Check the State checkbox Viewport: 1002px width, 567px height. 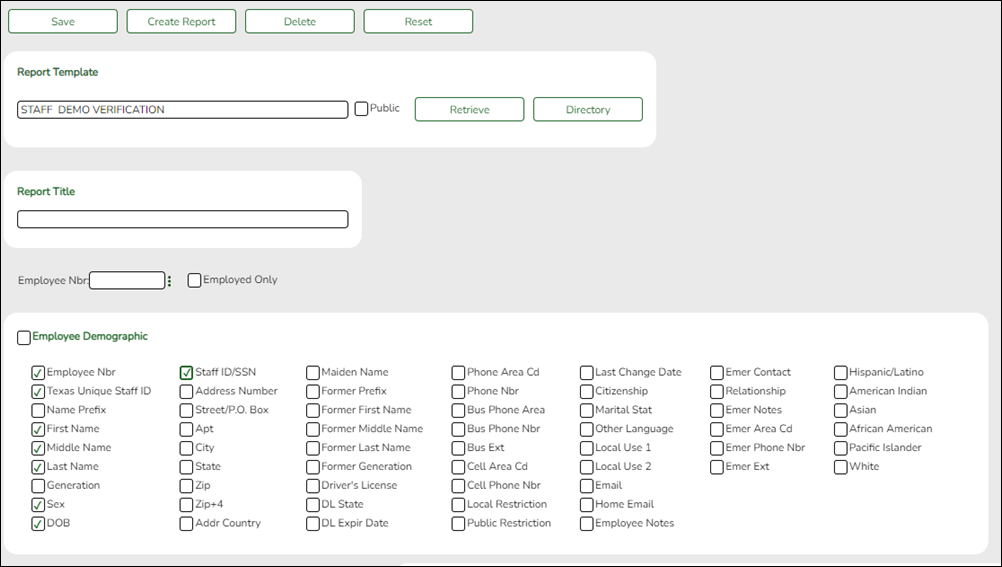tap(186, 467)
